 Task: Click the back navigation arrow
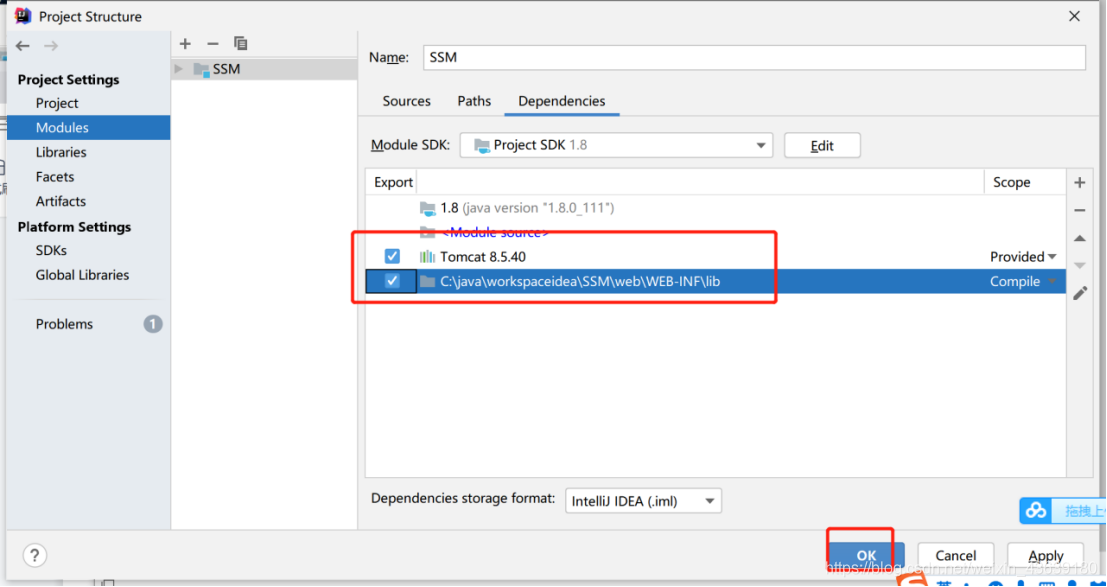(x=23, y=46)
